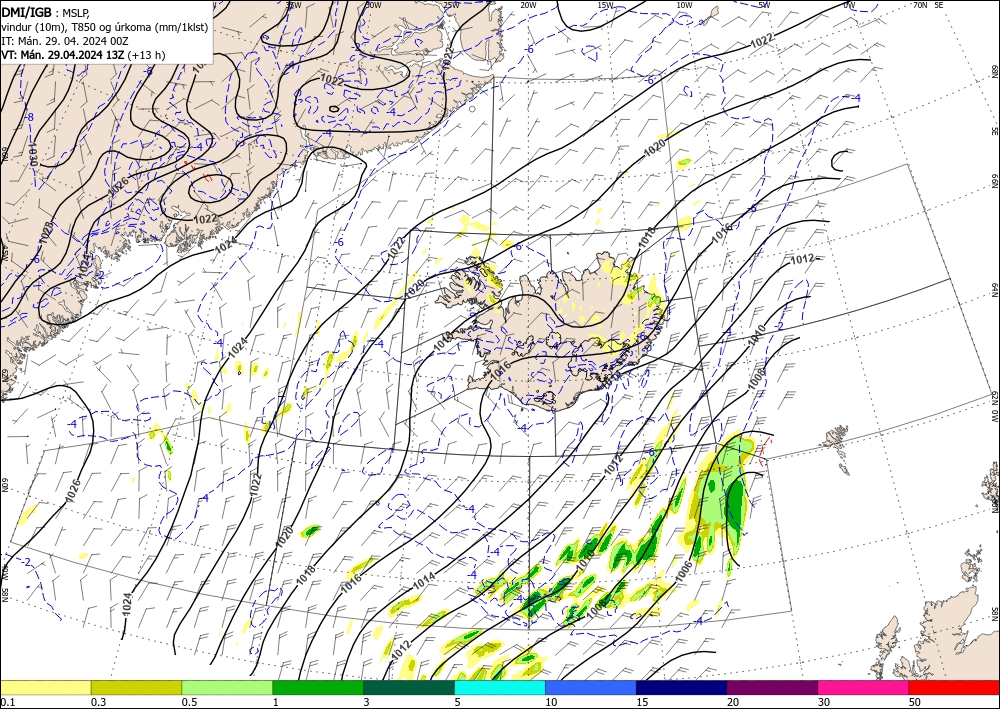The height and width of the screenshot is (709, 1000).
Task: Pick the cyan 5–10 legend swatch
Action: [500, 687]
